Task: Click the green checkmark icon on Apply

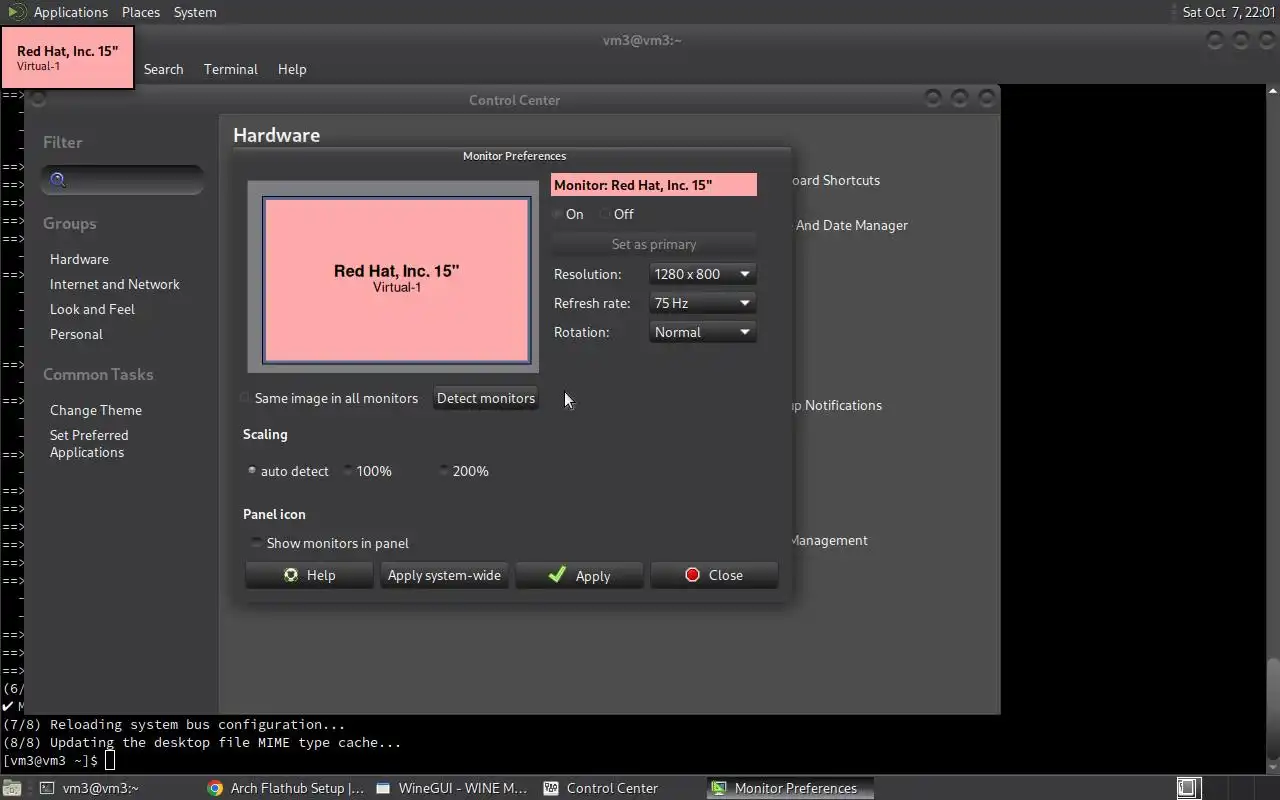Action: (x=558, y=575)
